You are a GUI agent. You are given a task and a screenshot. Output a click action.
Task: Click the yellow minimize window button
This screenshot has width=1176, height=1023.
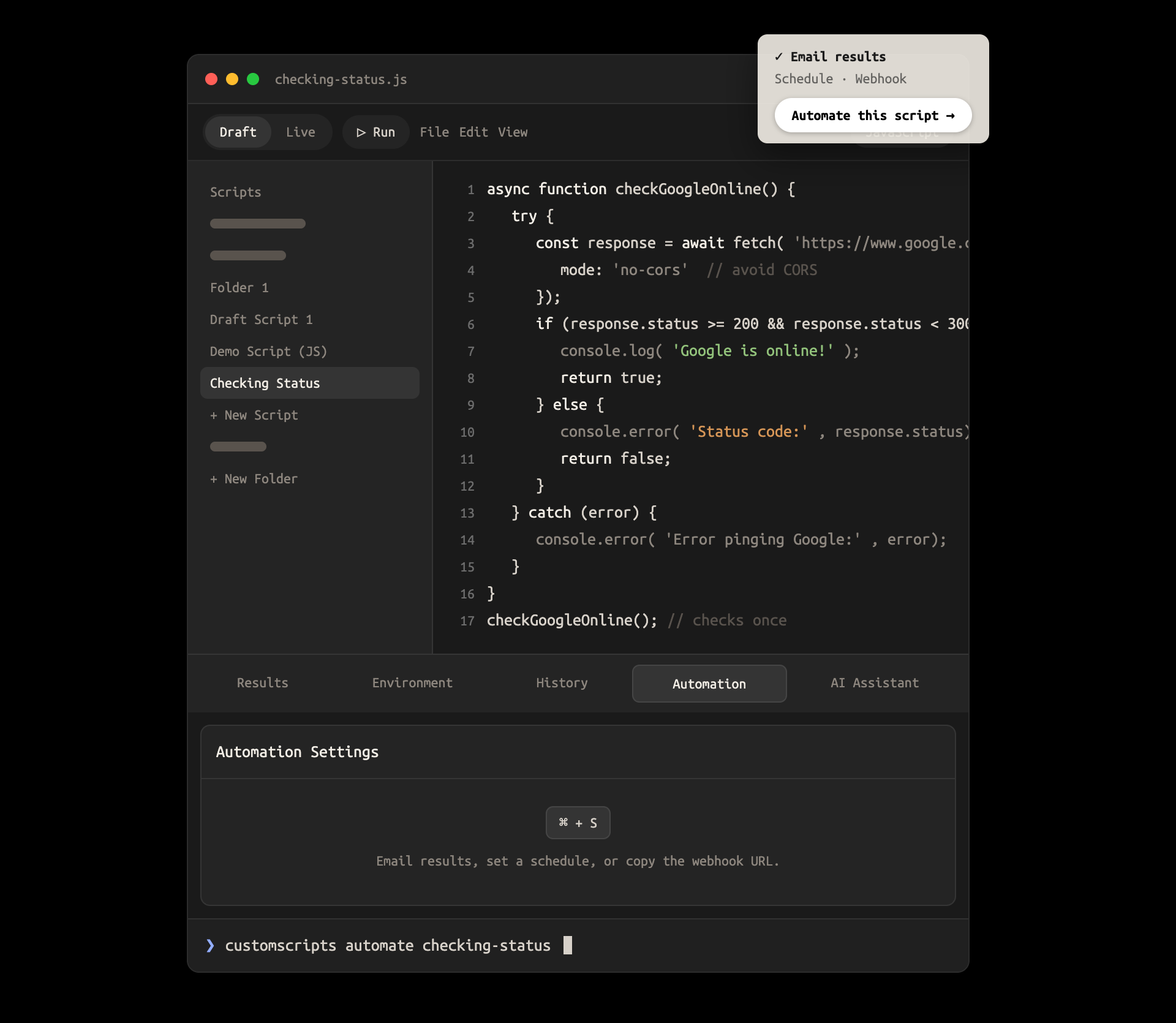[x=232, y=79]
